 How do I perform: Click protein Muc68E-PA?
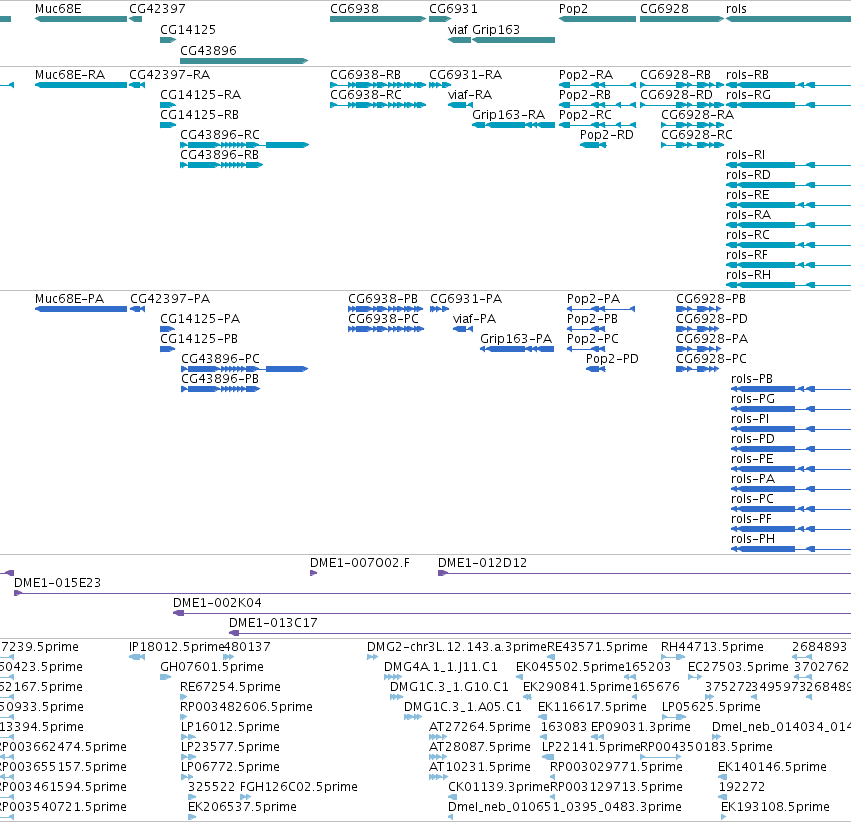[69, 298]
